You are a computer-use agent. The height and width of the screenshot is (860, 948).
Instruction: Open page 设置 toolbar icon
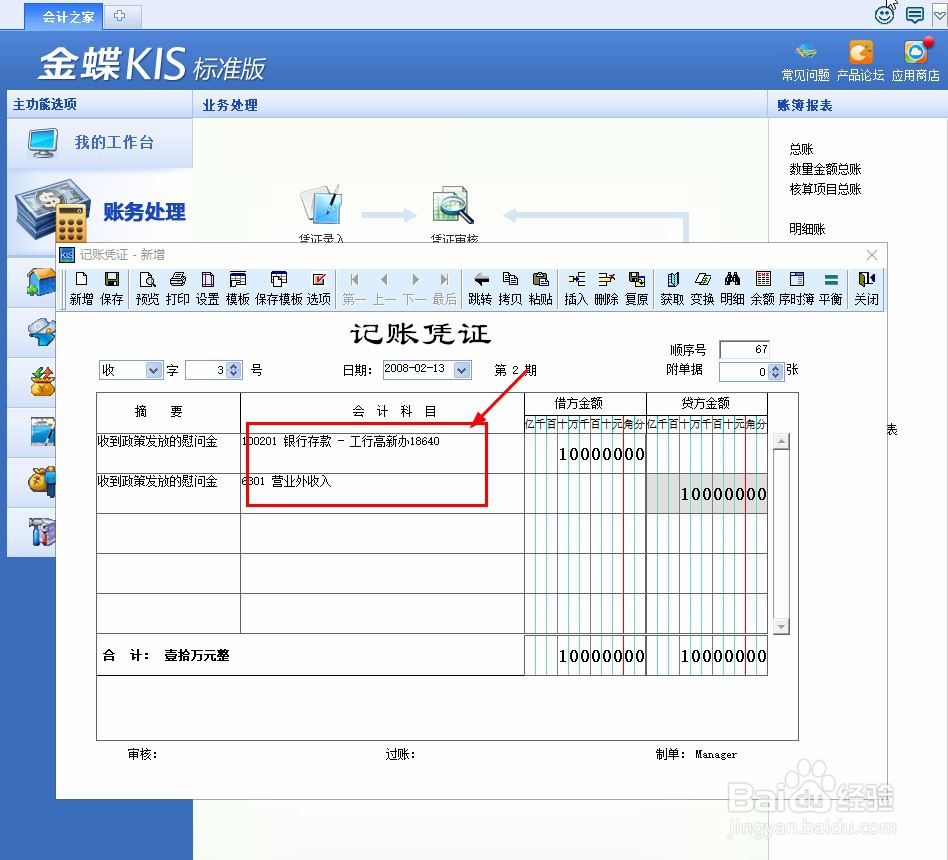(207, 288)
